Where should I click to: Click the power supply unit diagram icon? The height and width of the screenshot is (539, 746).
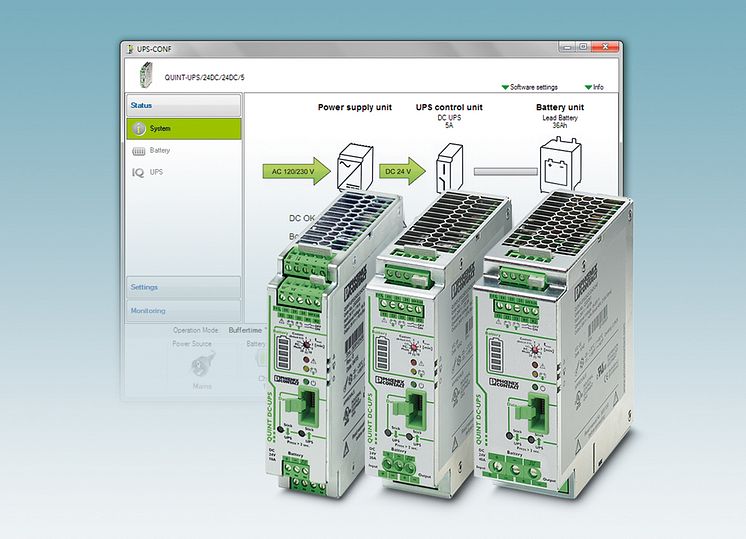click(x=355, y=167)
